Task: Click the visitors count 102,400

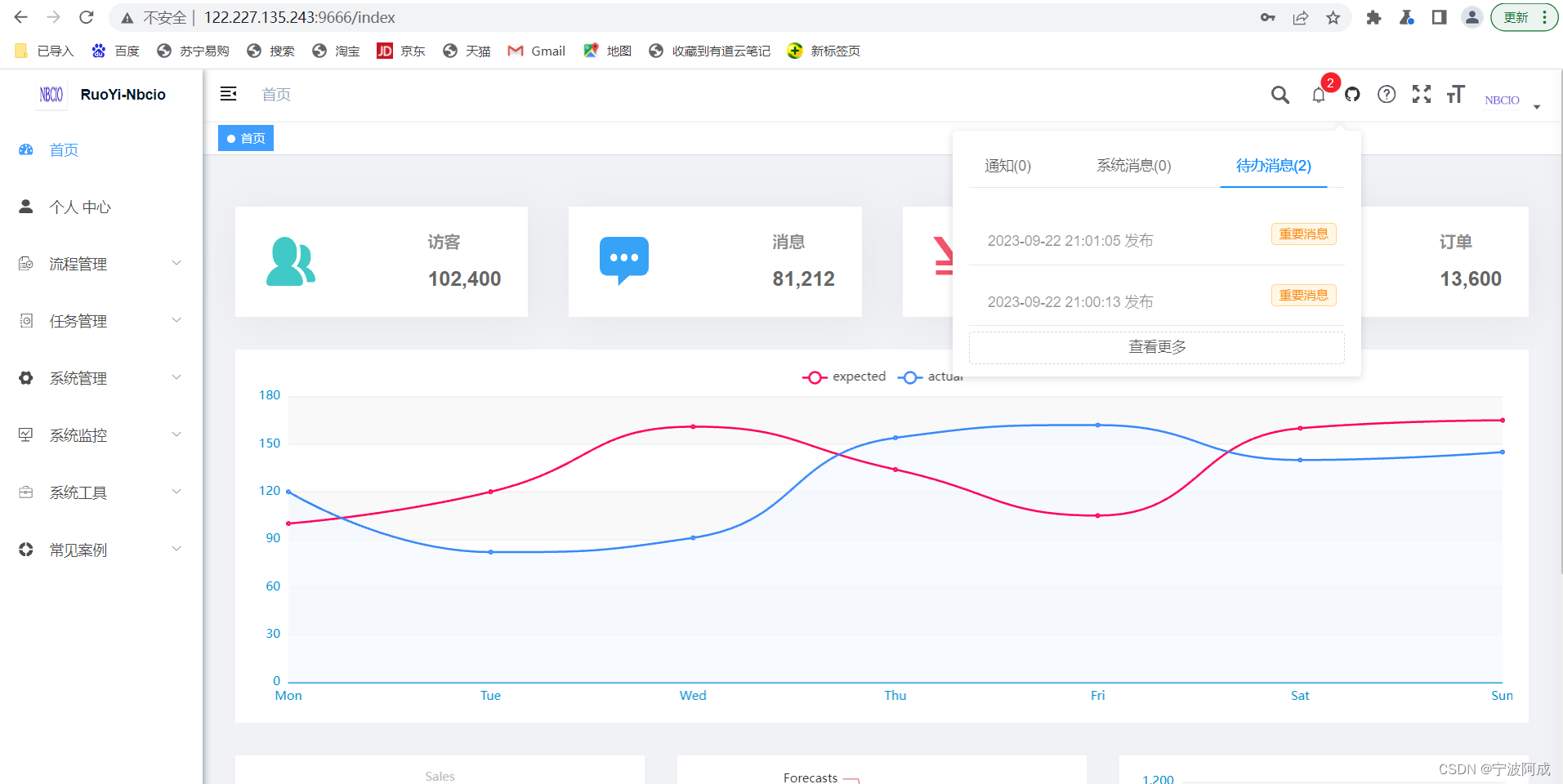Action: click(464, 279)
